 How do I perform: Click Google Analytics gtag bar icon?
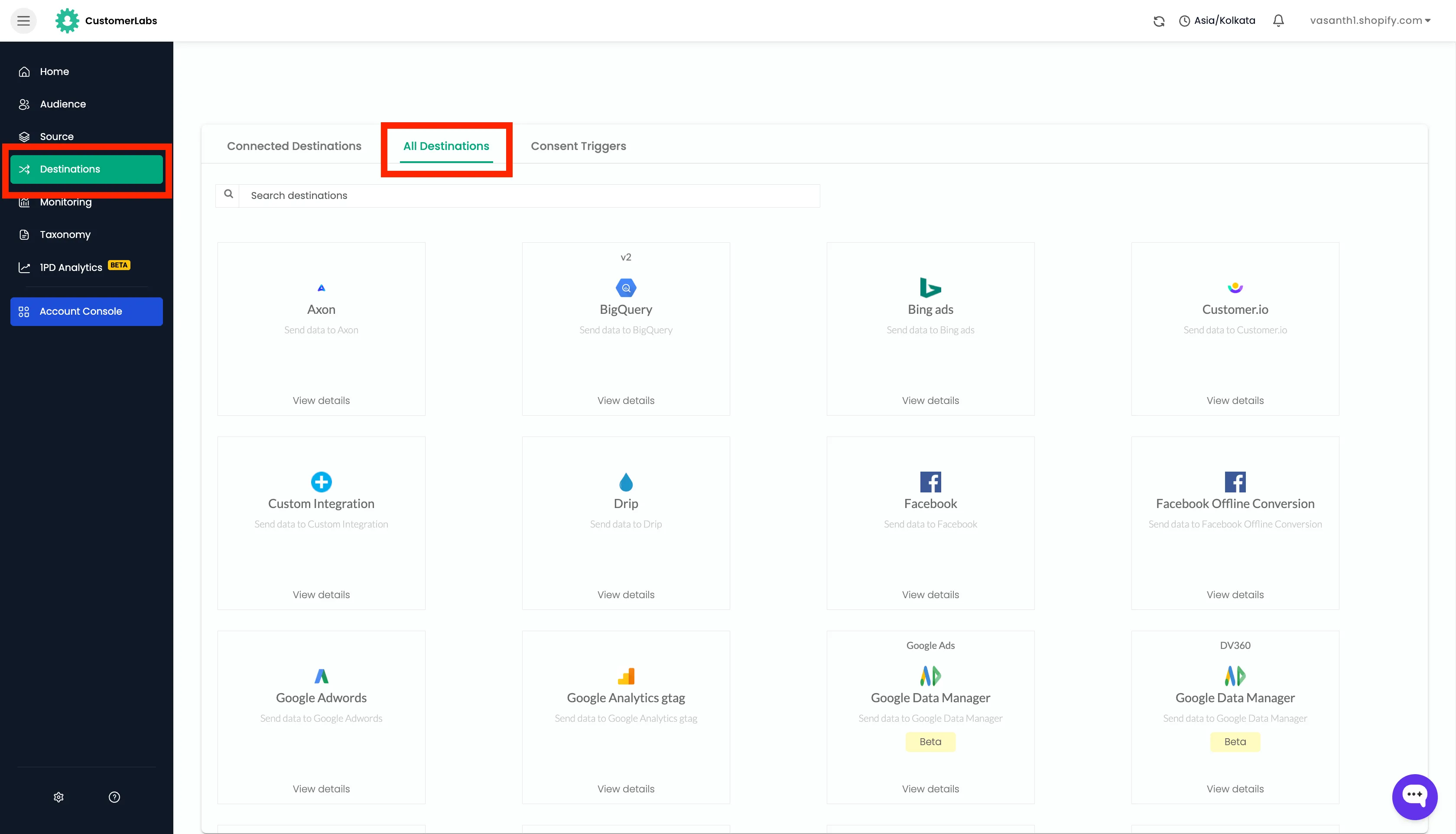point(626,676)
